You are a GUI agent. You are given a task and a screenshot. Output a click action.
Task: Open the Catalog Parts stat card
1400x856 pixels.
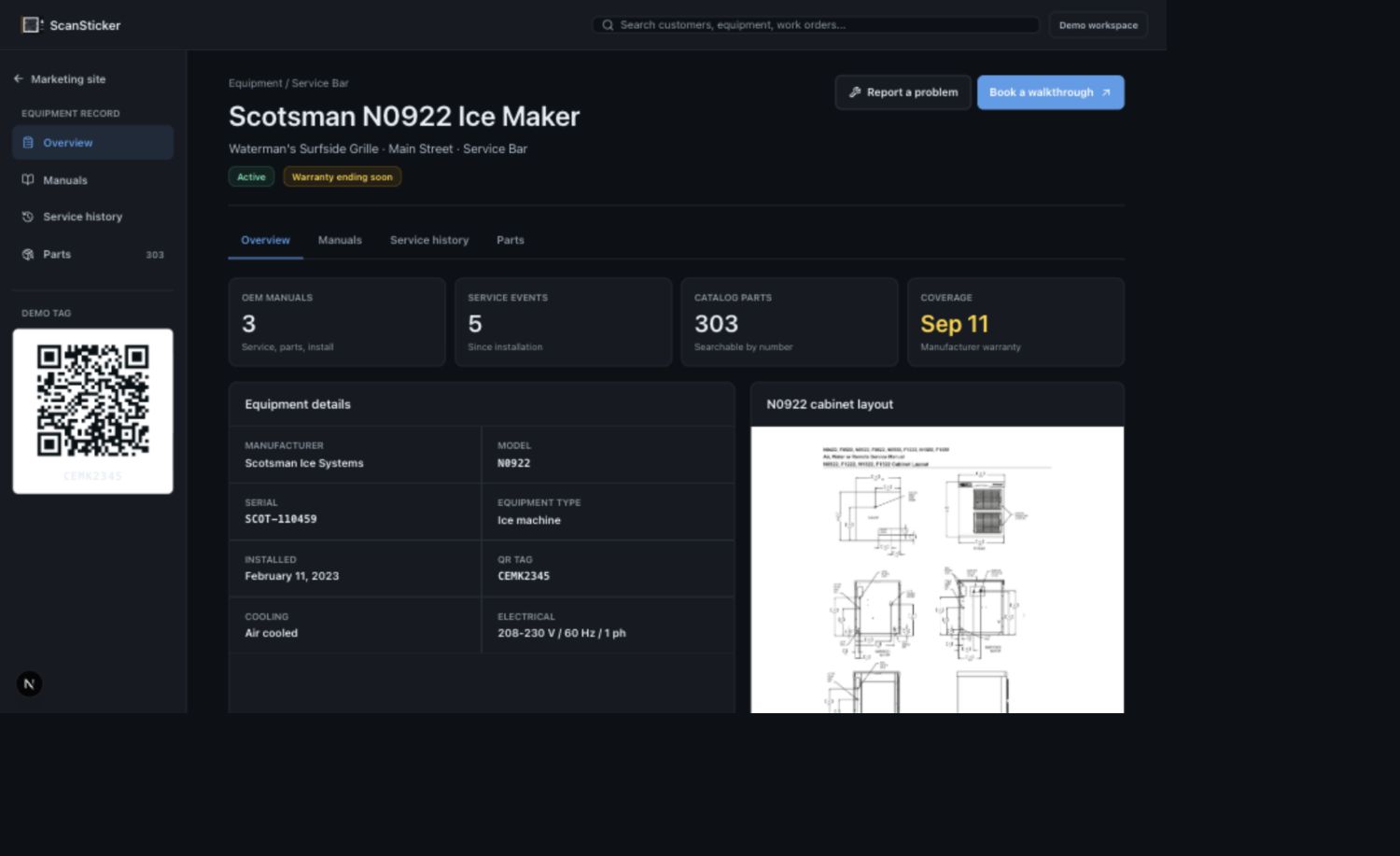pos(790,322)
